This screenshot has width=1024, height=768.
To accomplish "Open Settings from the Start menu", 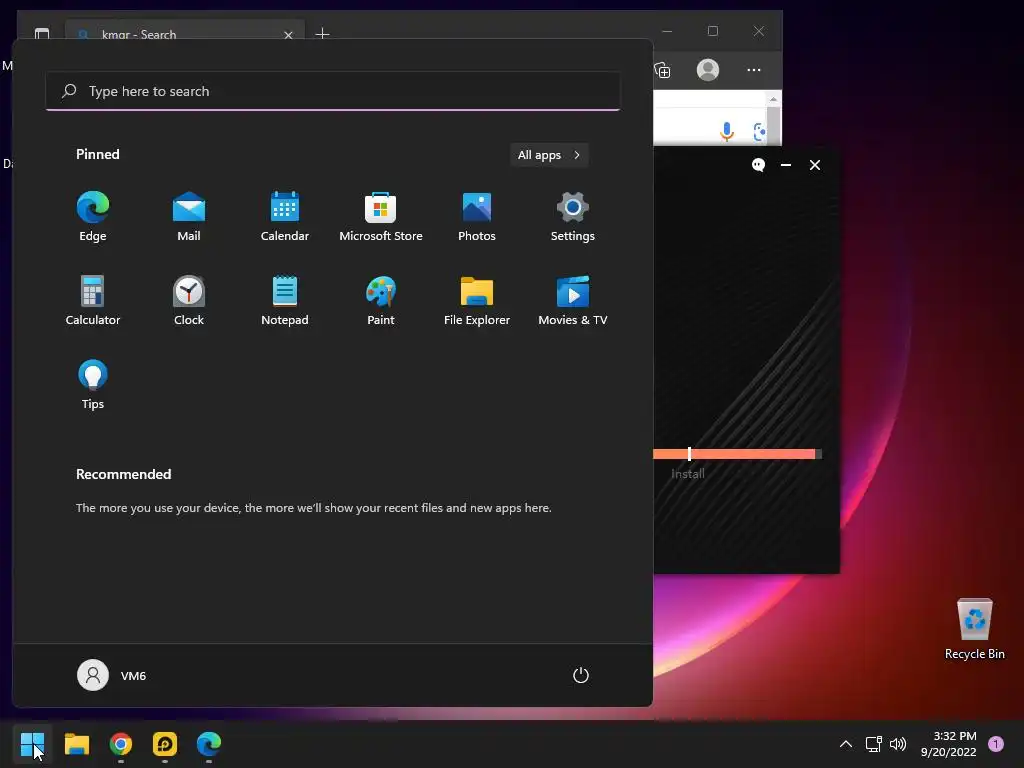I will [x=573, y=216].
